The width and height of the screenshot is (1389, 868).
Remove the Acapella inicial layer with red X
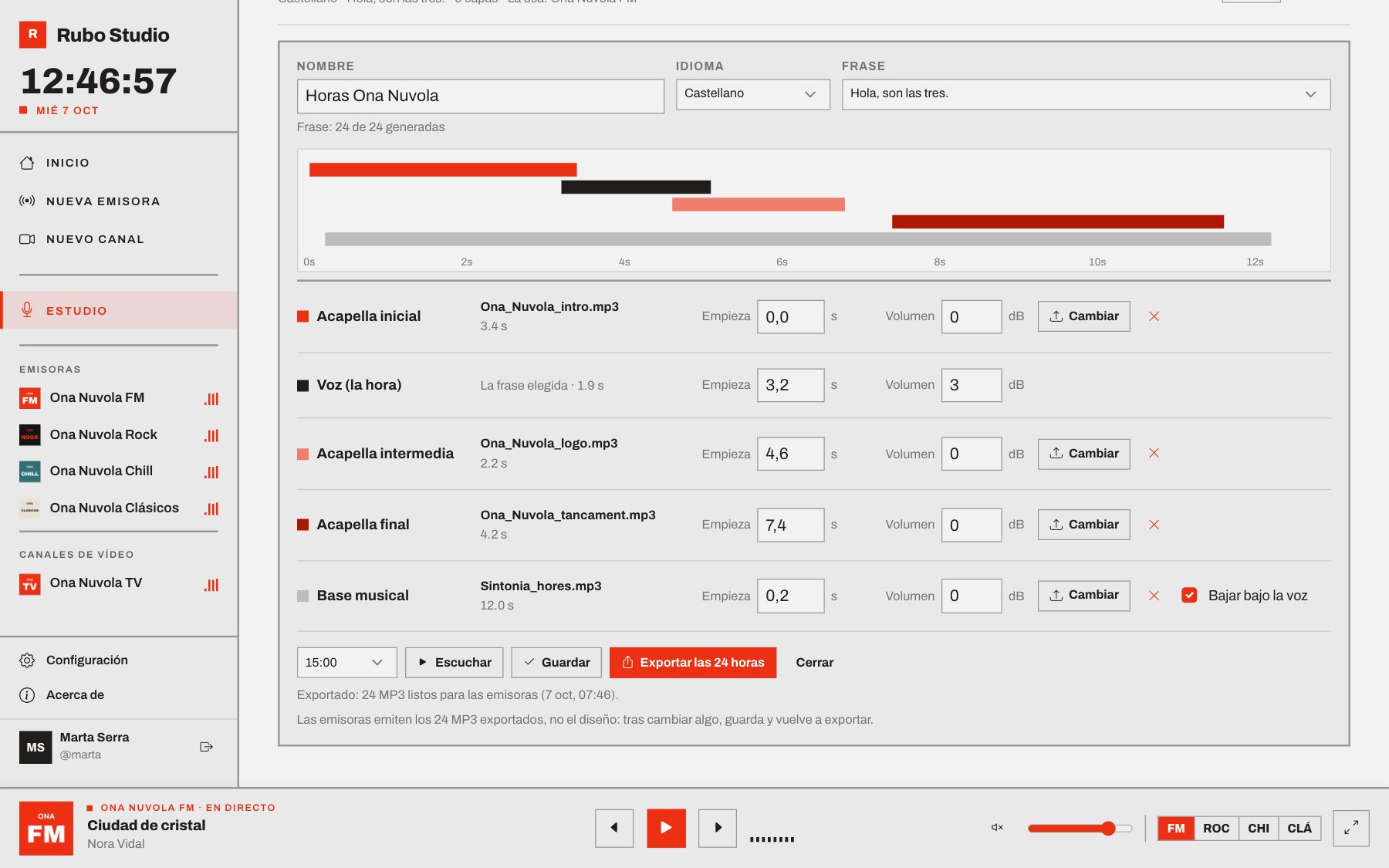[1154, 316]
